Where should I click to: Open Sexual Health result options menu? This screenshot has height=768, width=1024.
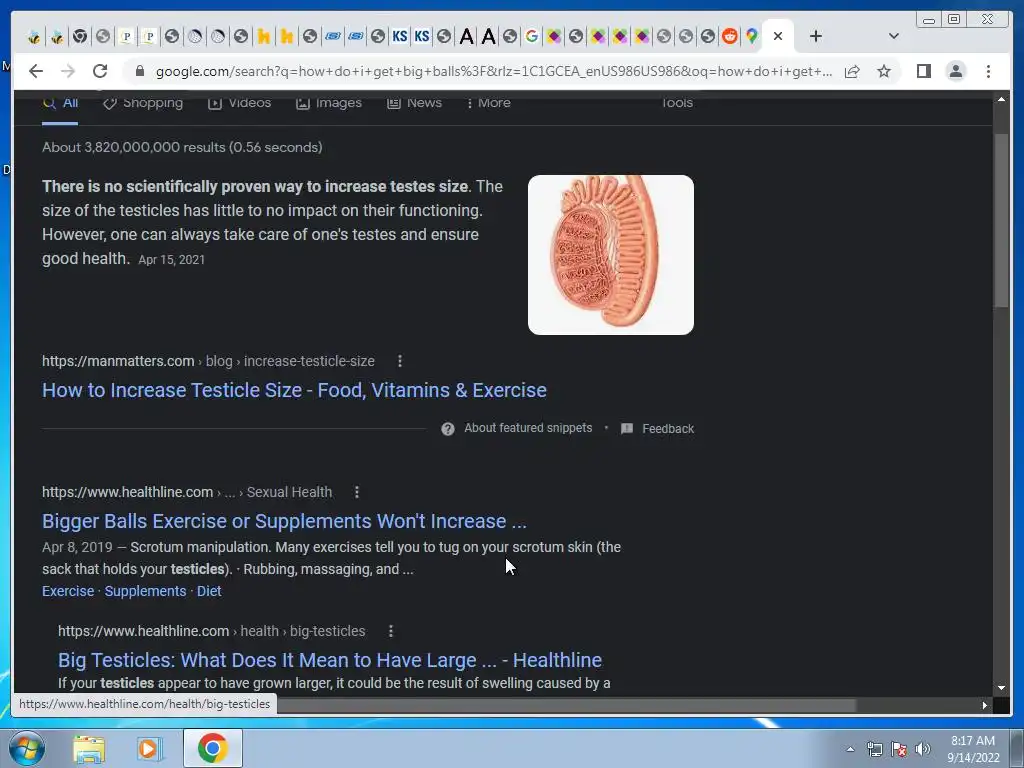pos(357,492)
